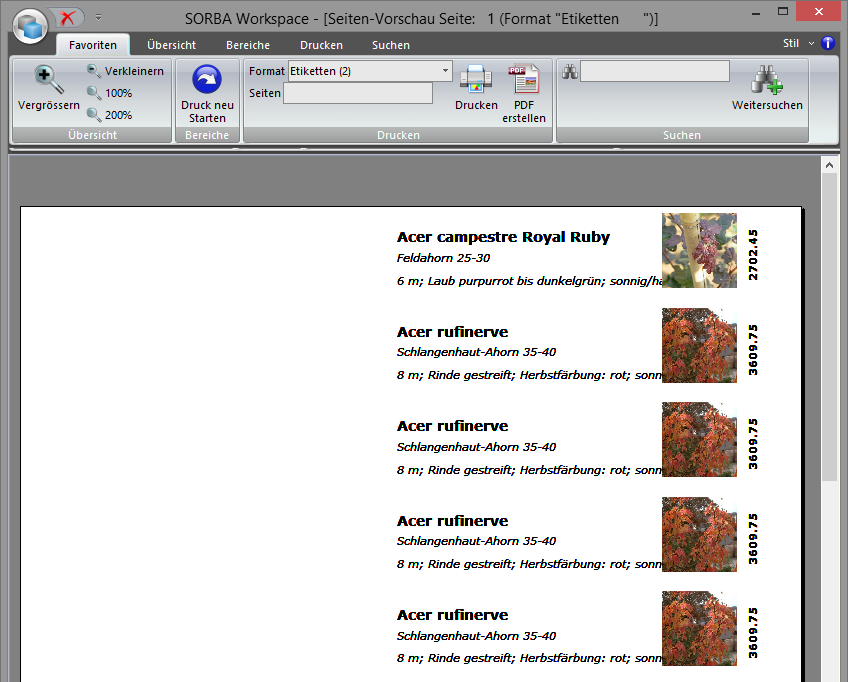Switch to the Suchen ribbon tab
848x682 pixels.
point(390,45)
